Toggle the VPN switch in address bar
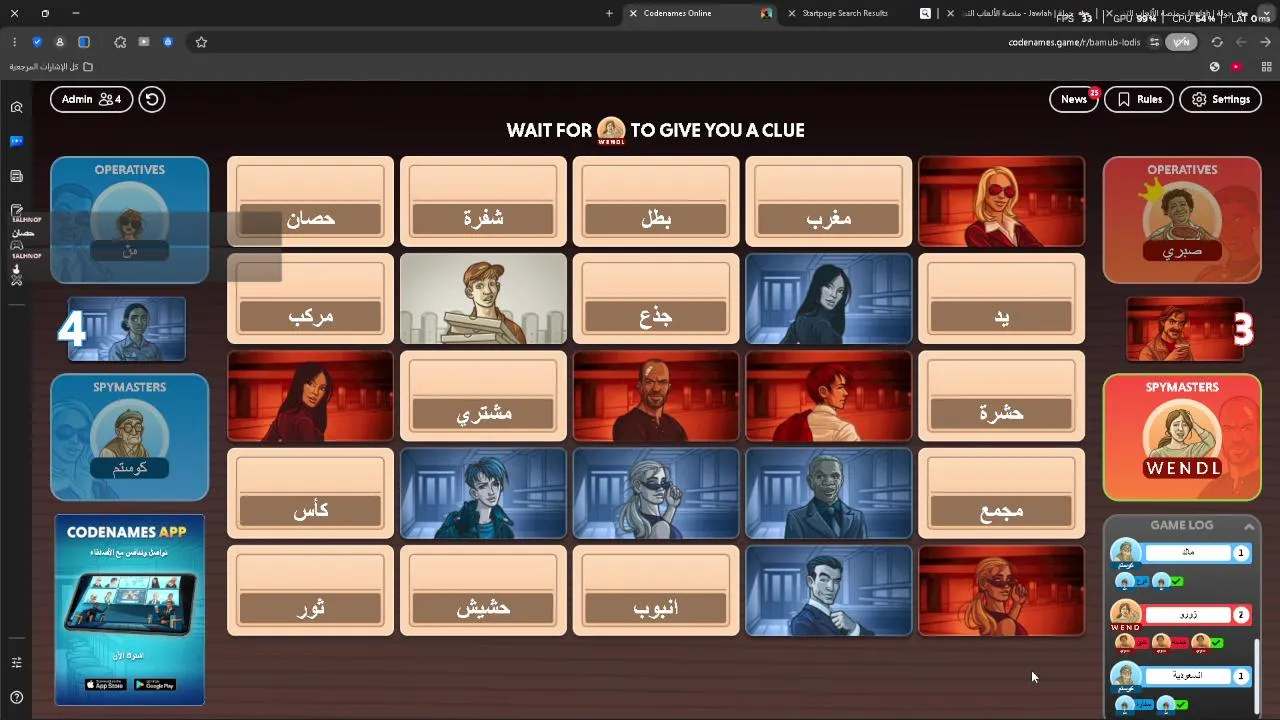Screen dimensions: 1280x720 click(1181, 42)
